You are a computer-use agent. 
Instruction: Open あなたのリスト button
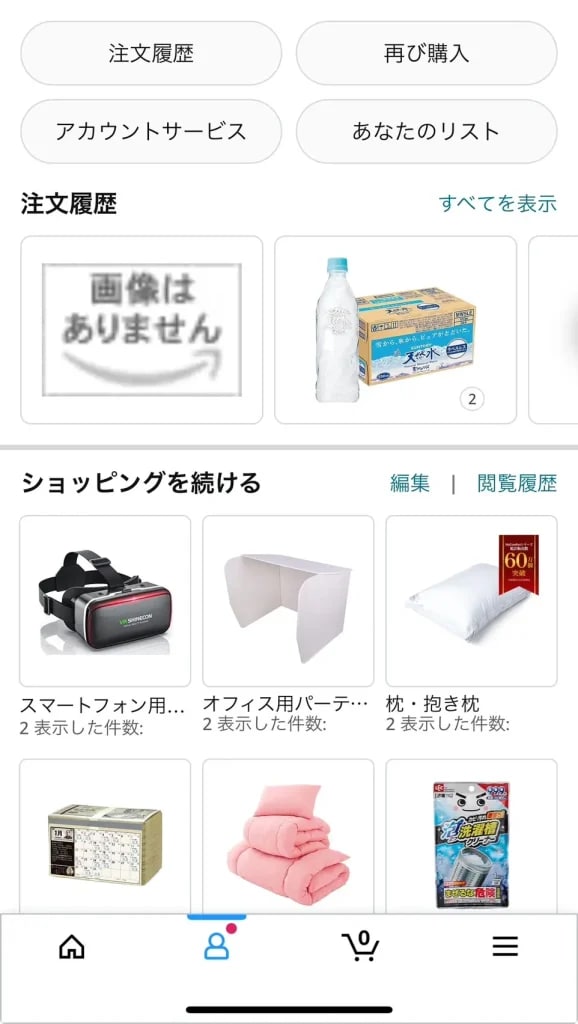(426, 131)
